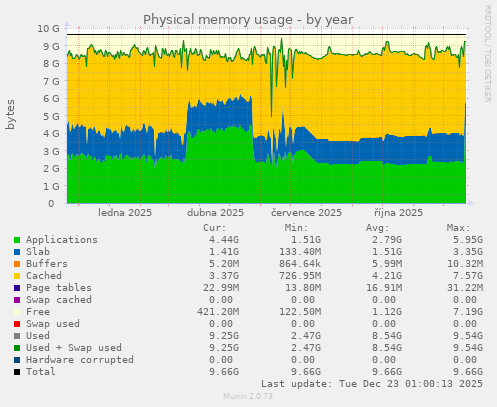Click Buffers current value 5.20M
Image resolution: width=497 pixels, height=407 pixels.
(224, 264)
